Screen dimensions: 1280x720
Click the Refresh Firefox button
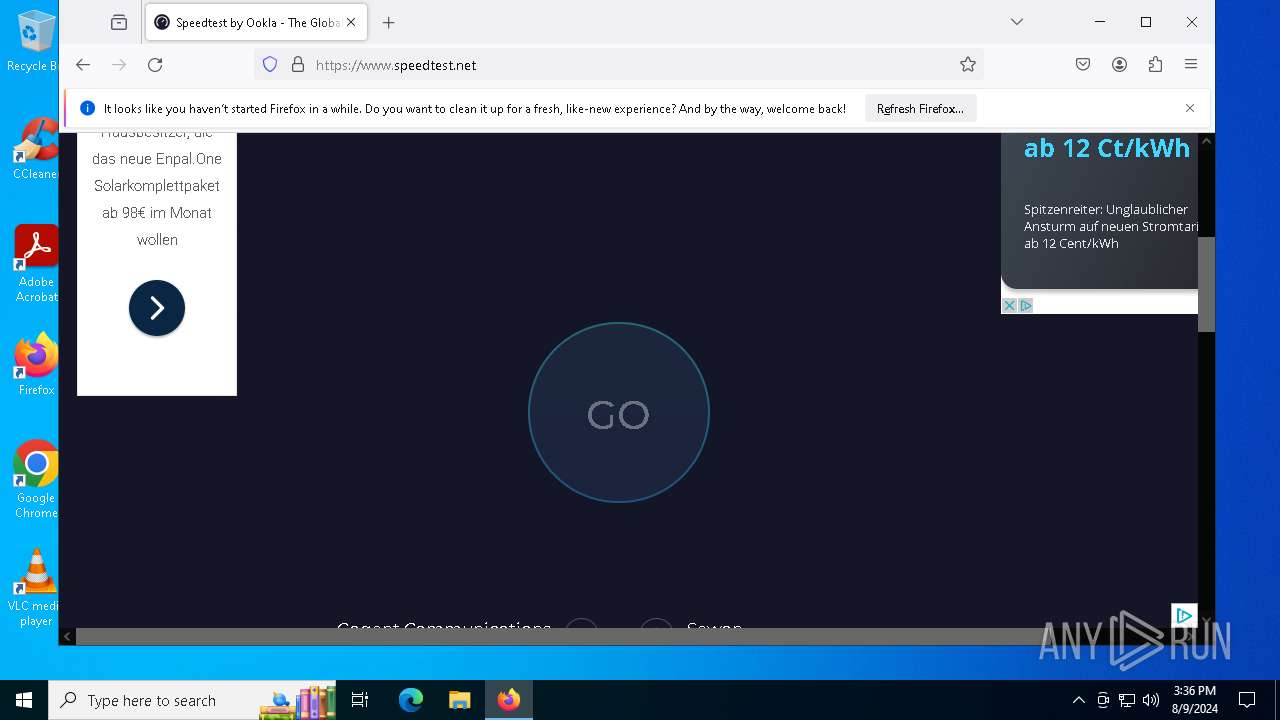tap(920, 108)
